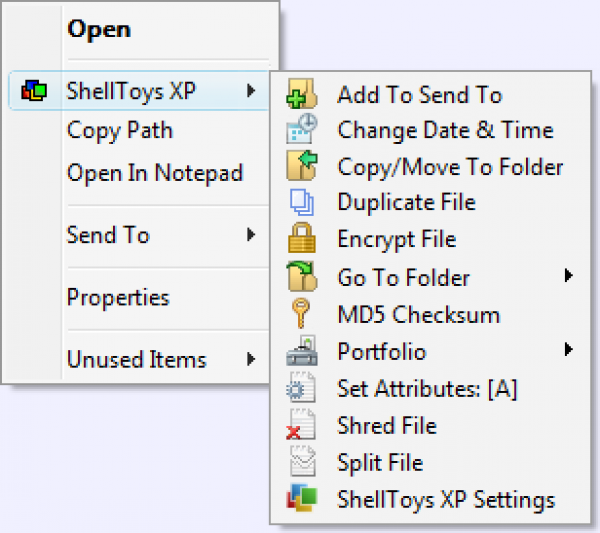Choose Open In Notepad

click(x=155, y=173)
